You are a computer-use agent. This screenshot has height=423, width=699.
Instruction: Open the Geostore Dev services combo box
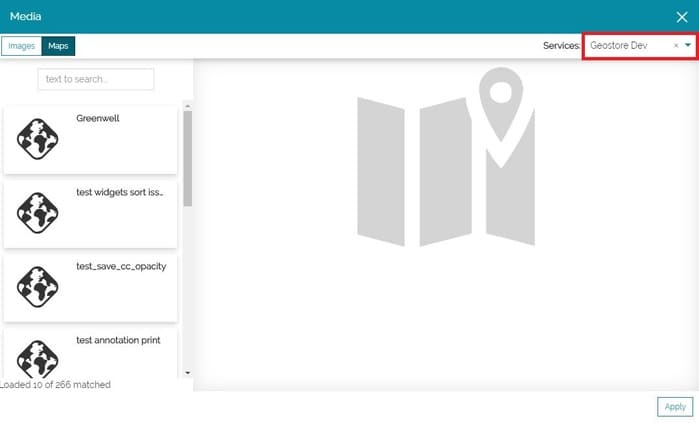[x=628, y=46]
